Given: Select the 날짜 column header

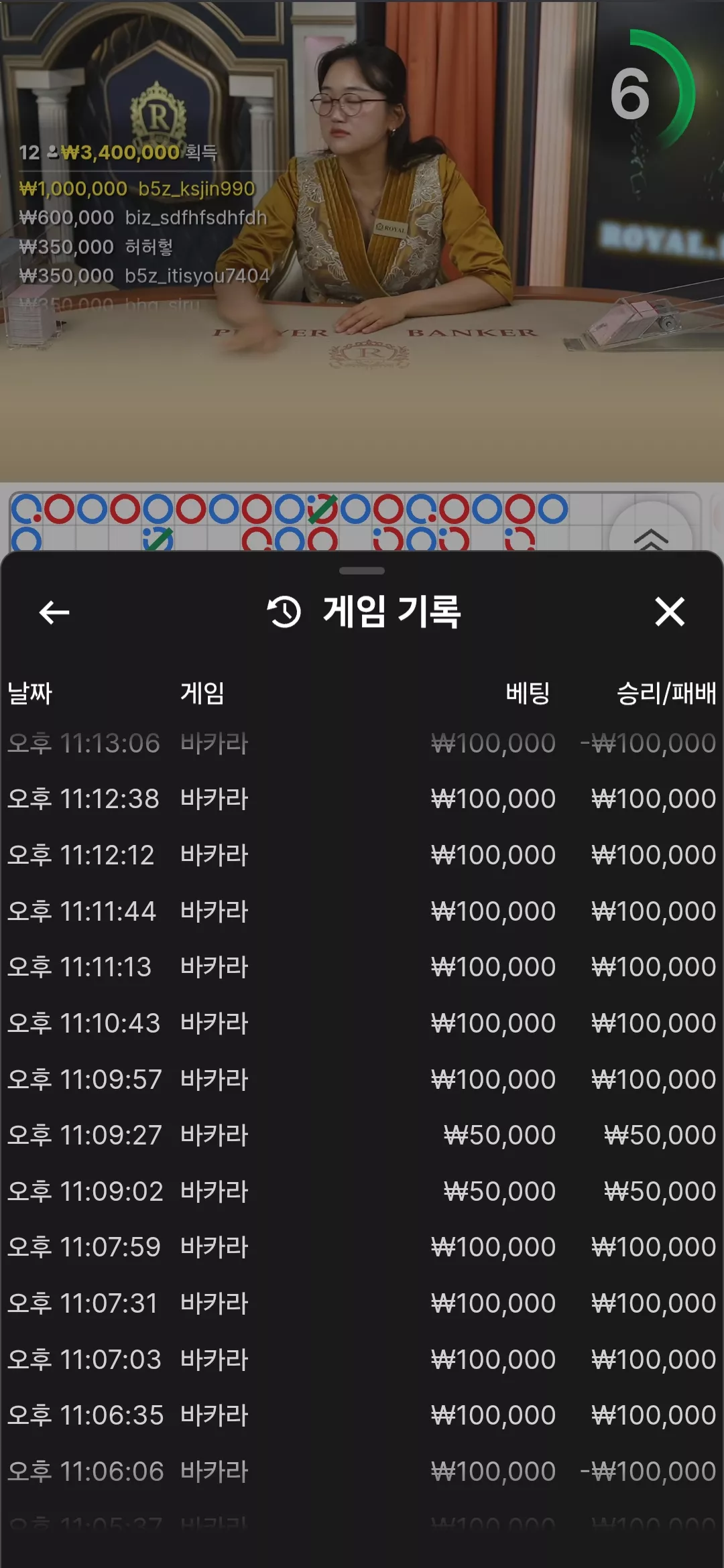Looking at the screenshot, I should coord(29,693).
